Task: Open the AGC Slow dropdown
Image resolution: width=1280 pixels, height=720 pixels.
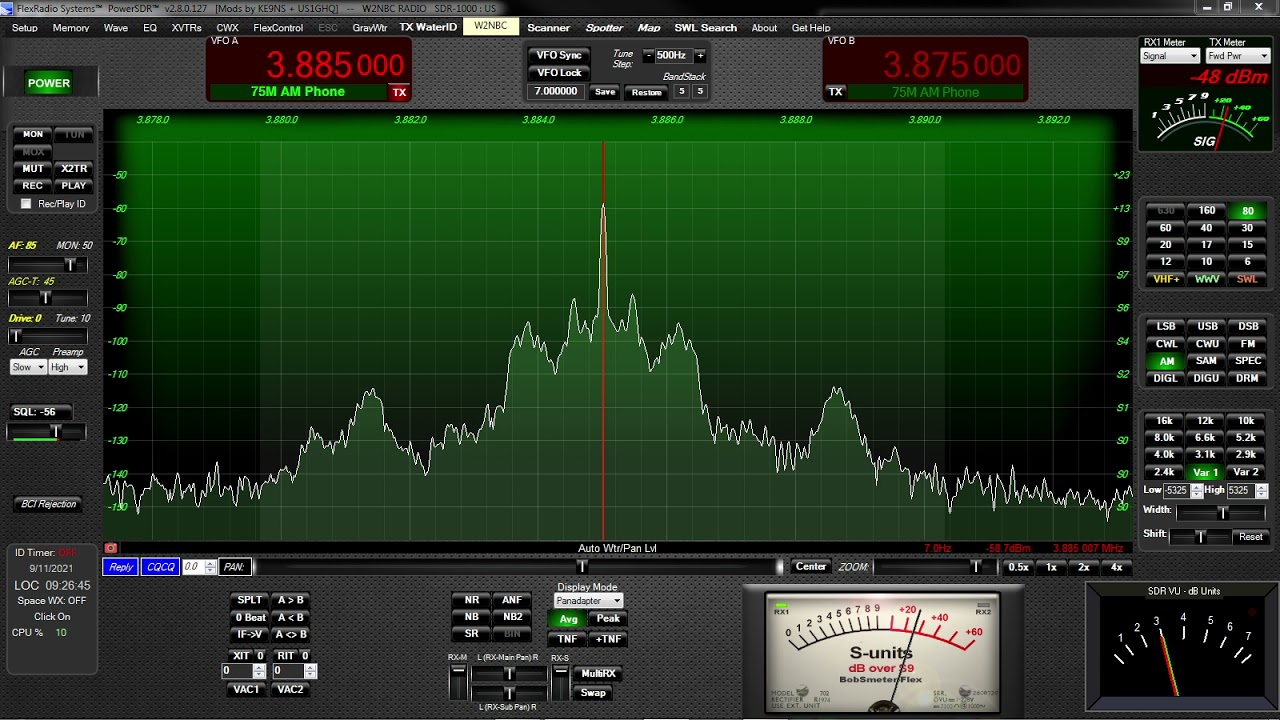Action: [x=28, y=367]
